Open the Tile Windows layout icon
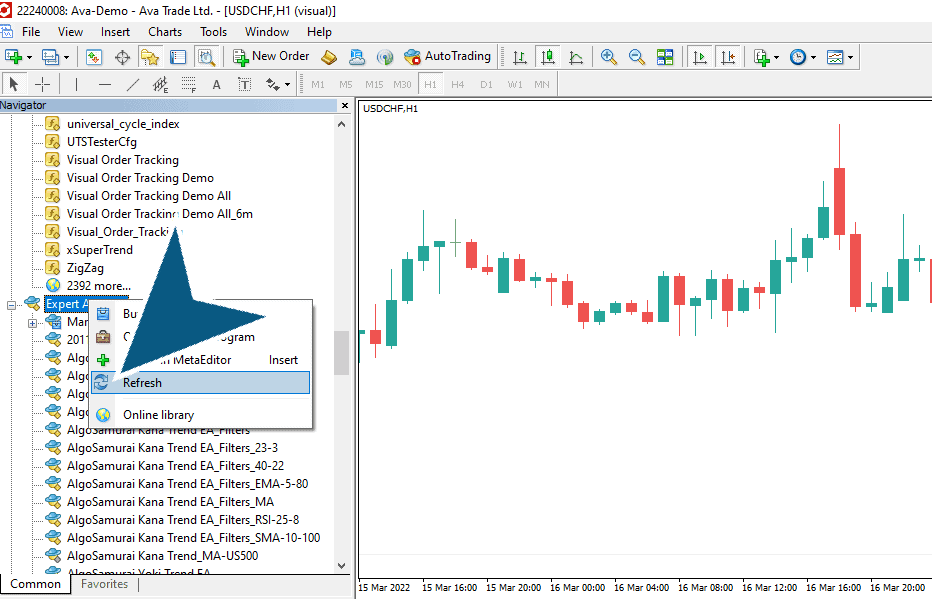Viewport: 932px width, 599px height. click(x=665, y=57)
